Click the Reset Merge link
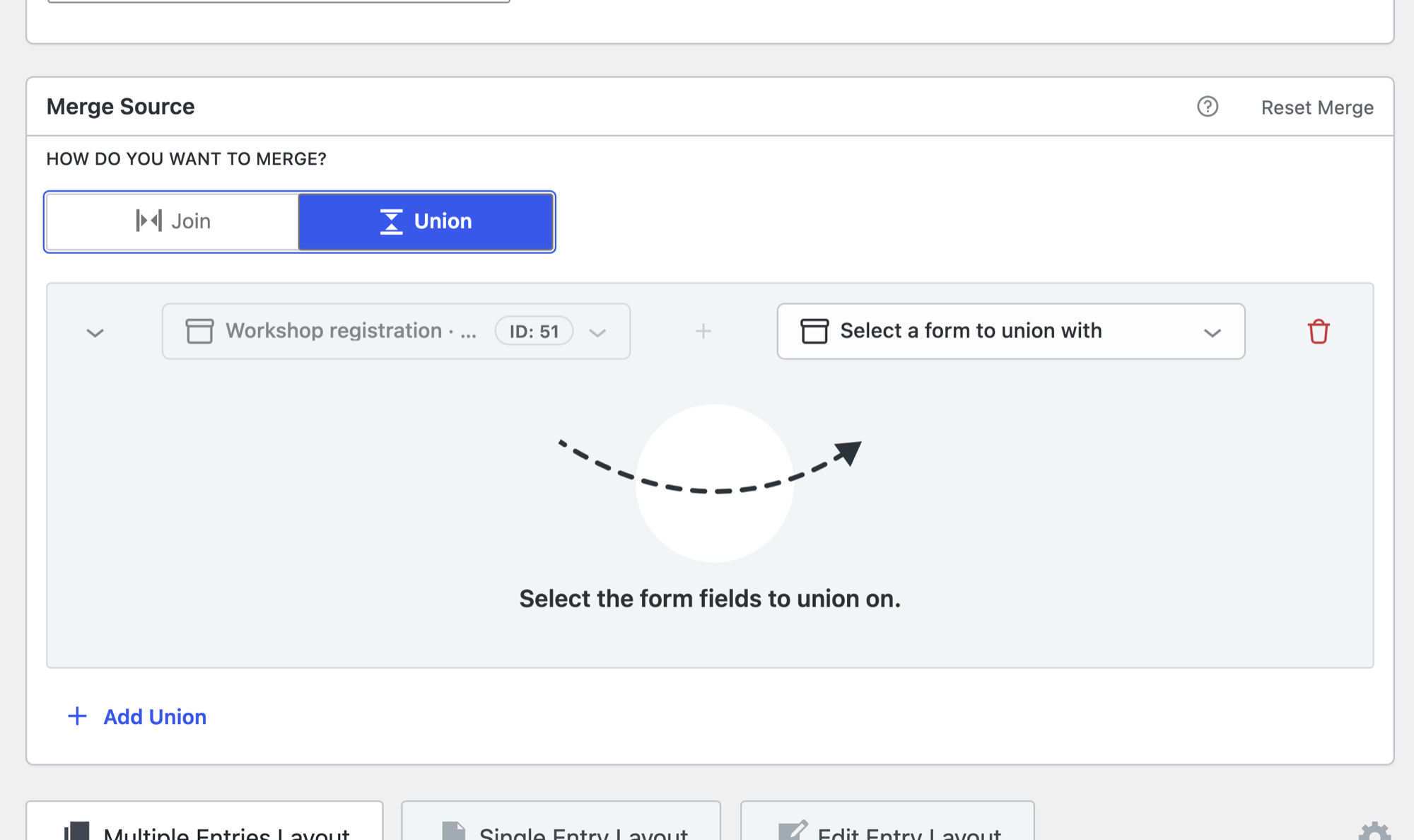Viewport: 1414px width, 840px height. click(1317, 107)
